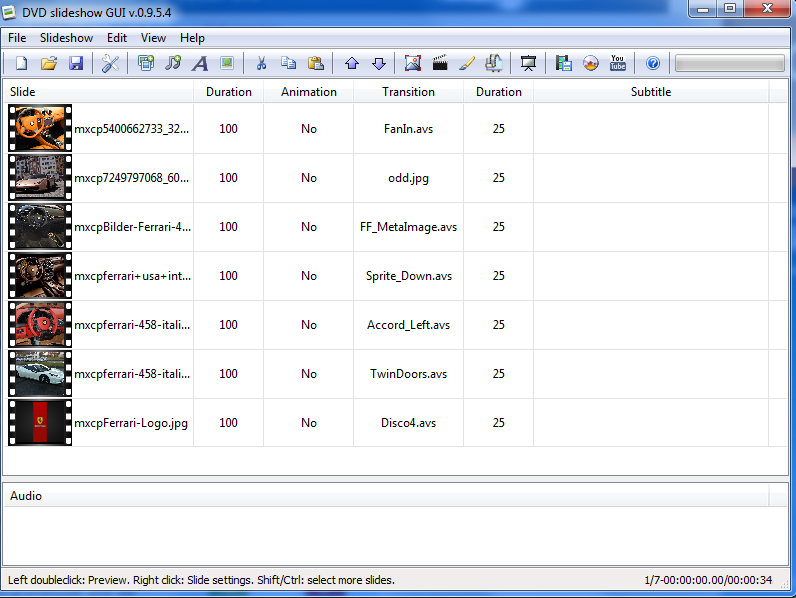Select mxcpferrari+usa+int slide name
796x598 pixels.
pyautogui.click(x=132, y=276)
